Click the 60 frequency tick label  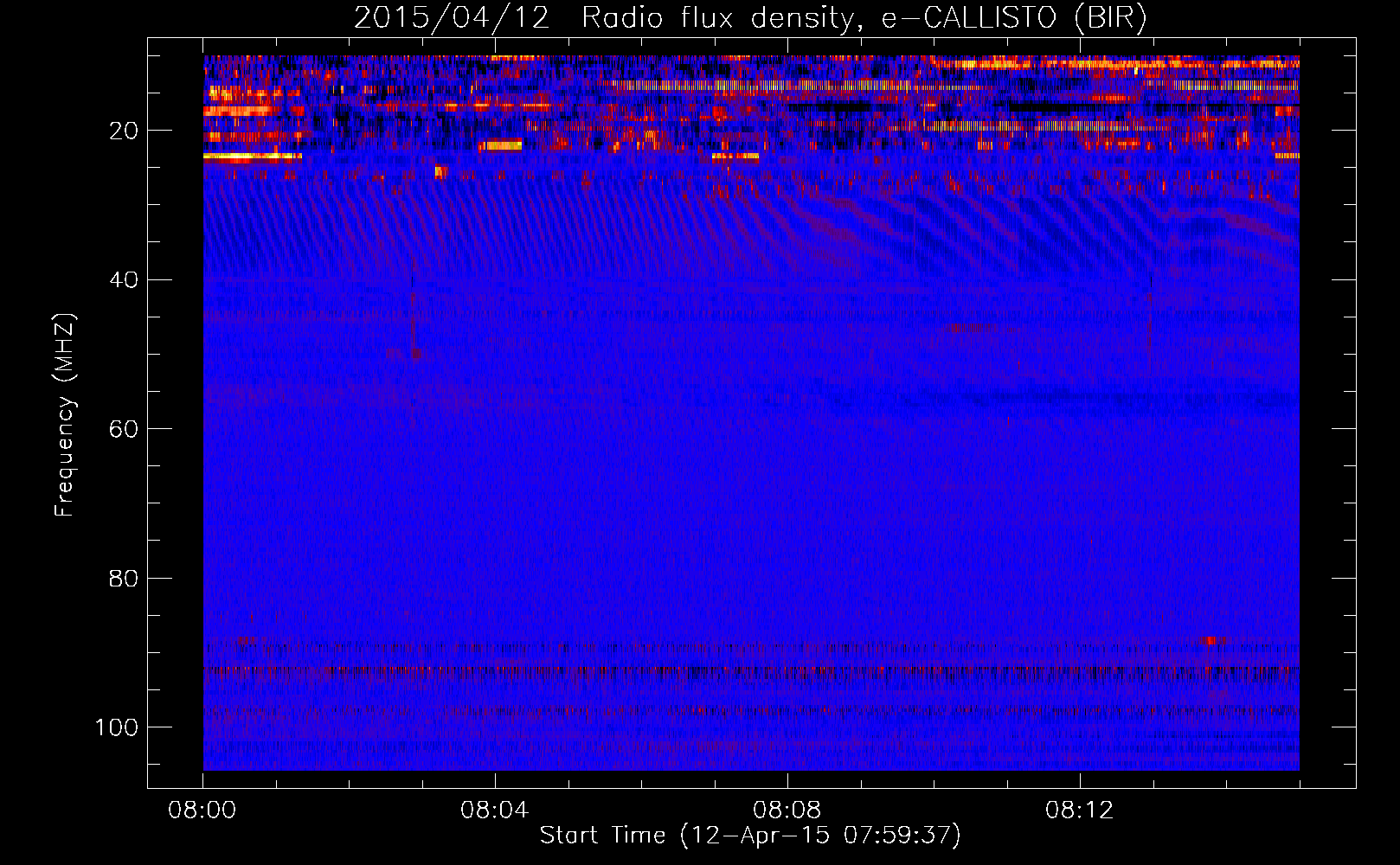[x=124, y=429]
